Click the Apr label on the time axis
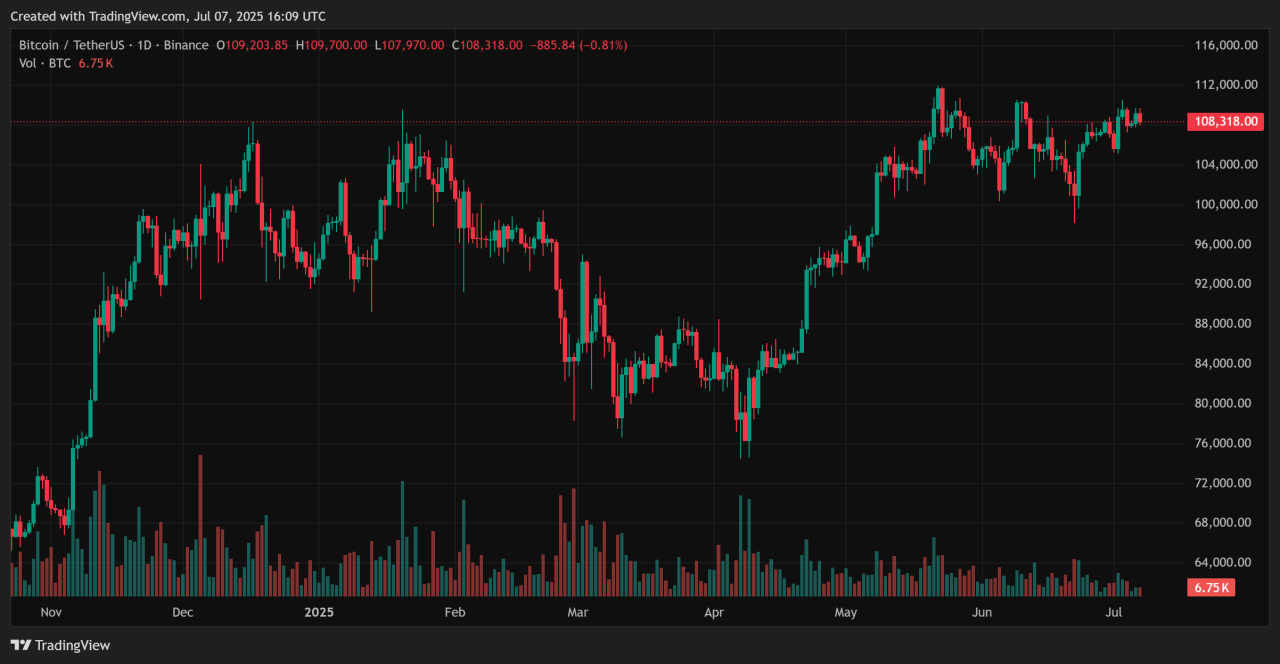This screenshot has height=664, width=1280. pos(714,611)
